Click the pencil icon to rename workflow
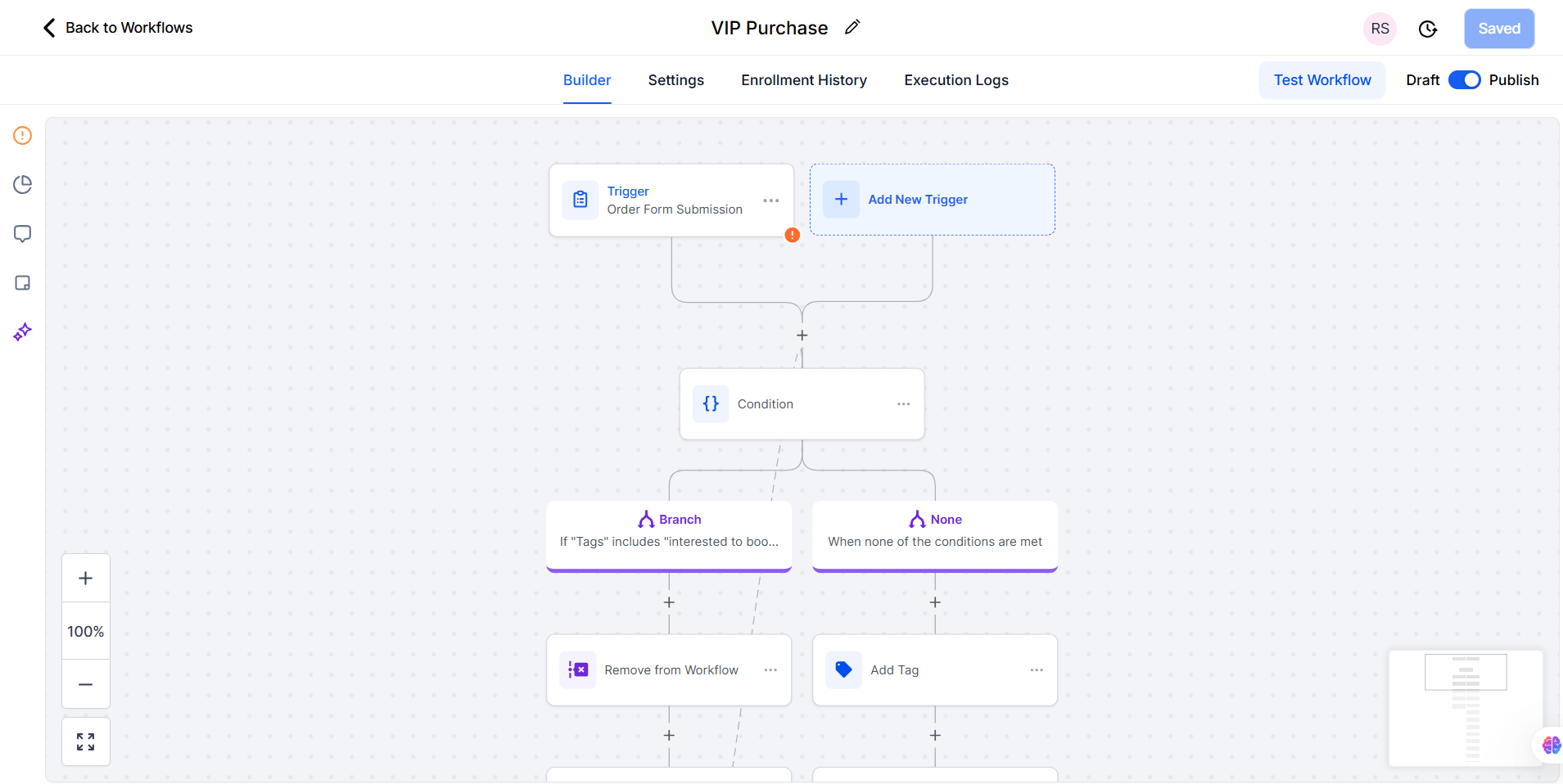 pos(852,28)
